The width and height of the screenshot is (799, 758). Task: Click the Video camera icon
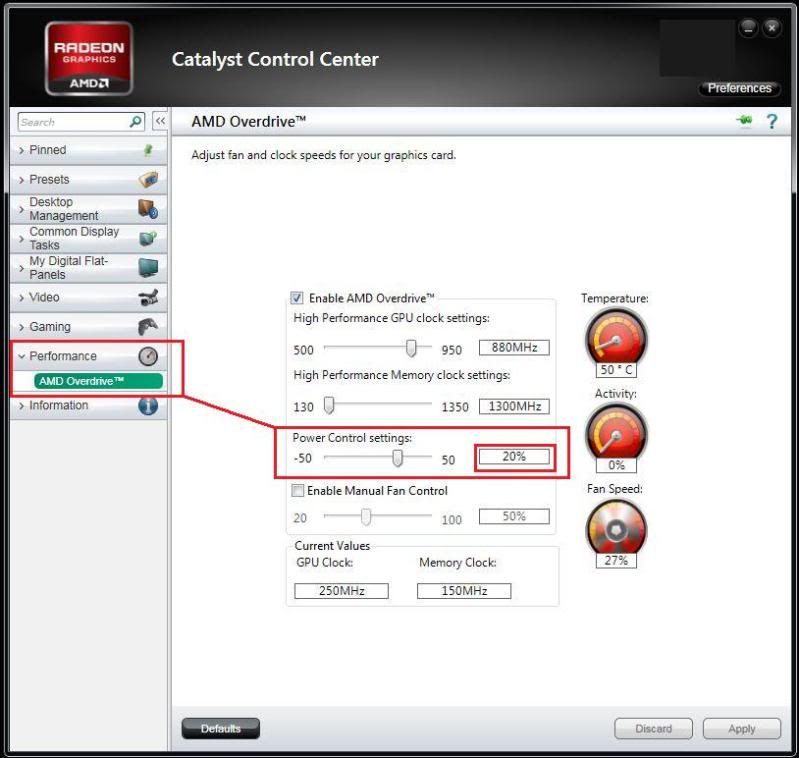pos(148,297)
